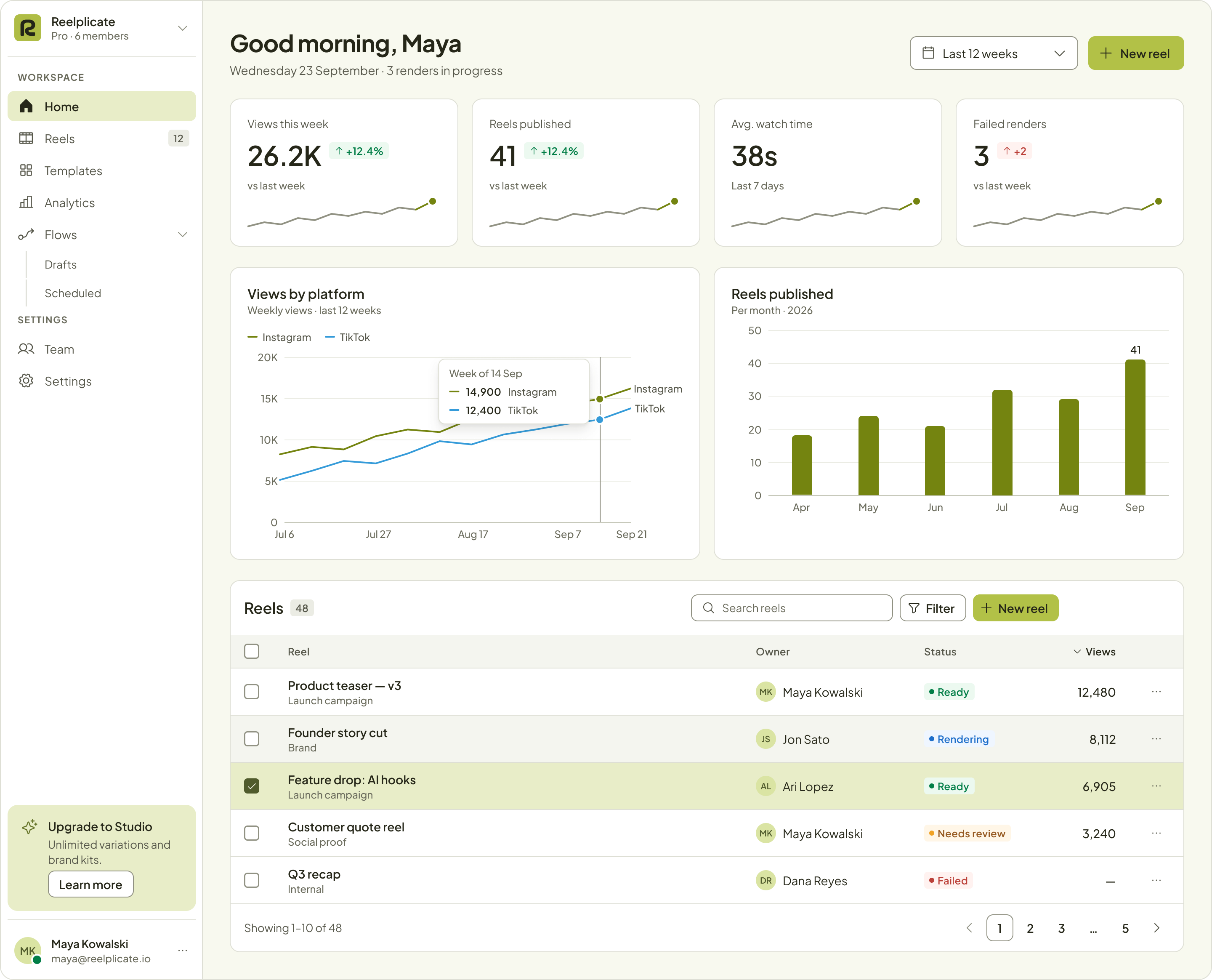Click the Dana Reyes avatar DR
This screenshot has height=980, width=1212.
765,880
